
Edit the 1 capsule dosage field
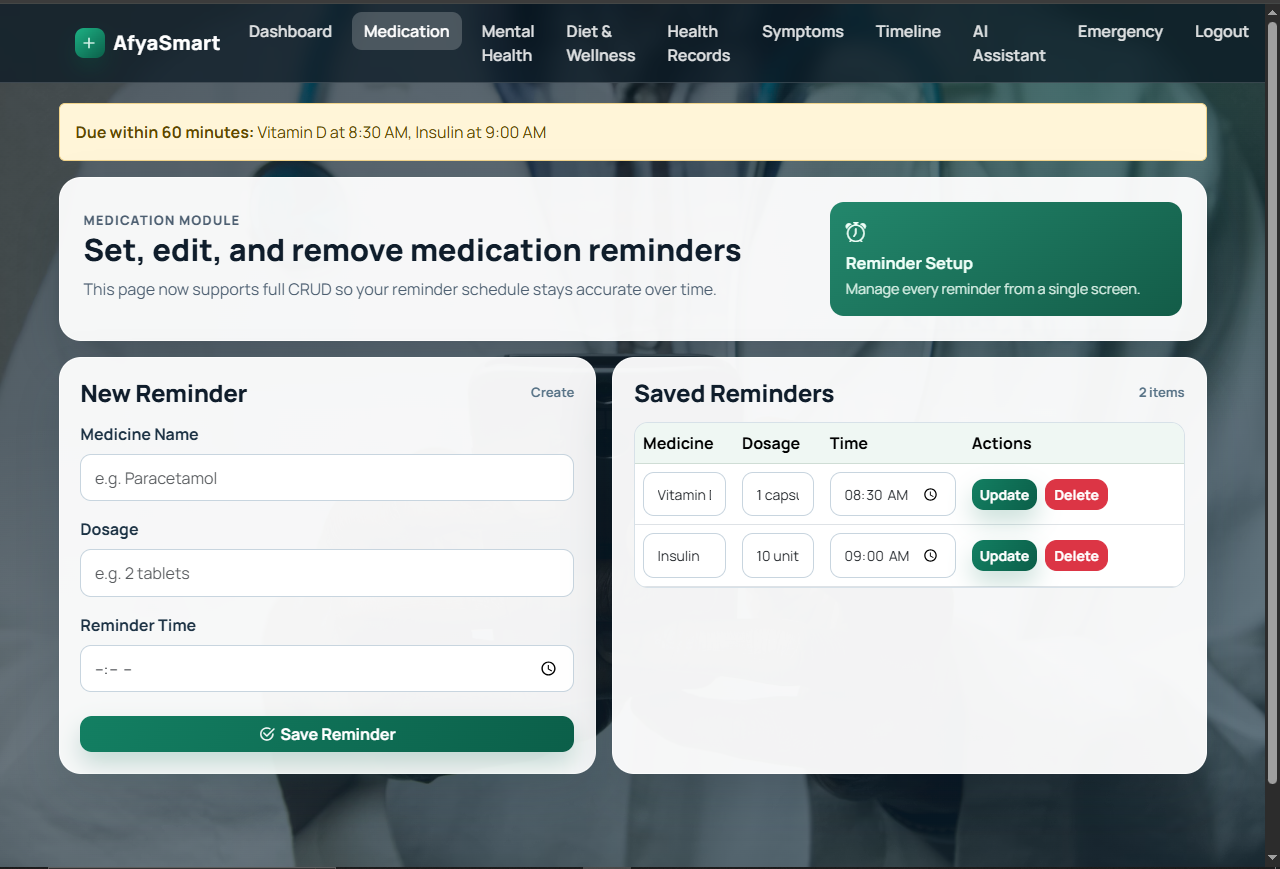click(778, 495)
